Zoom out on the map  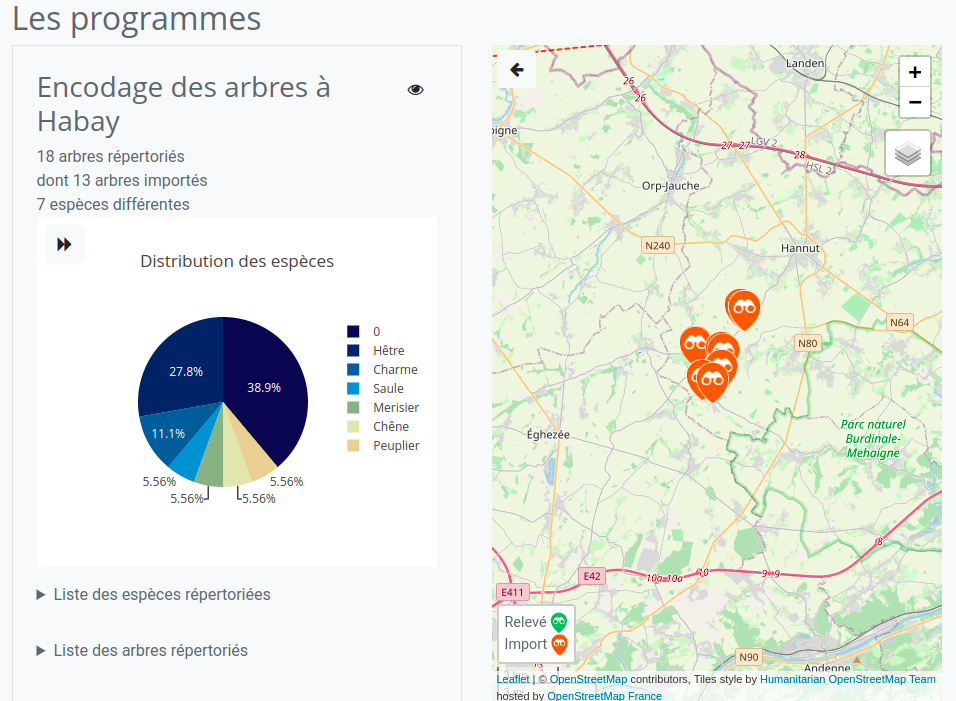pyautogui.click(x=914, y=102)
